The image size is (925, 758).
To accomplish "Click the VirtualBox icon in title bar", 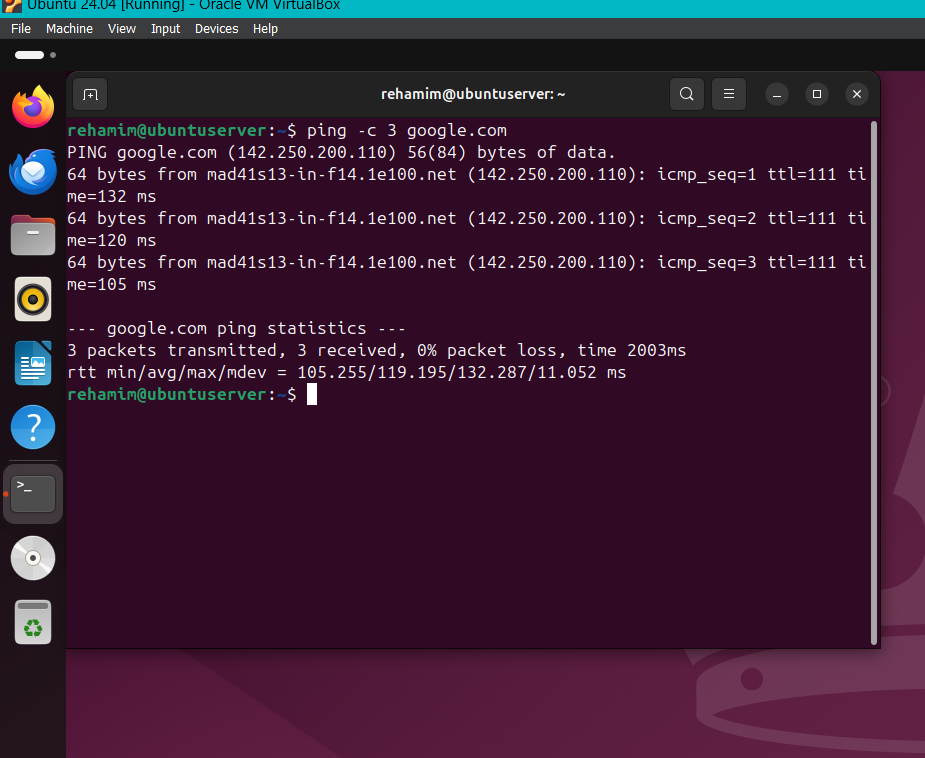I will pyautogui.click(x=11, y=5).
